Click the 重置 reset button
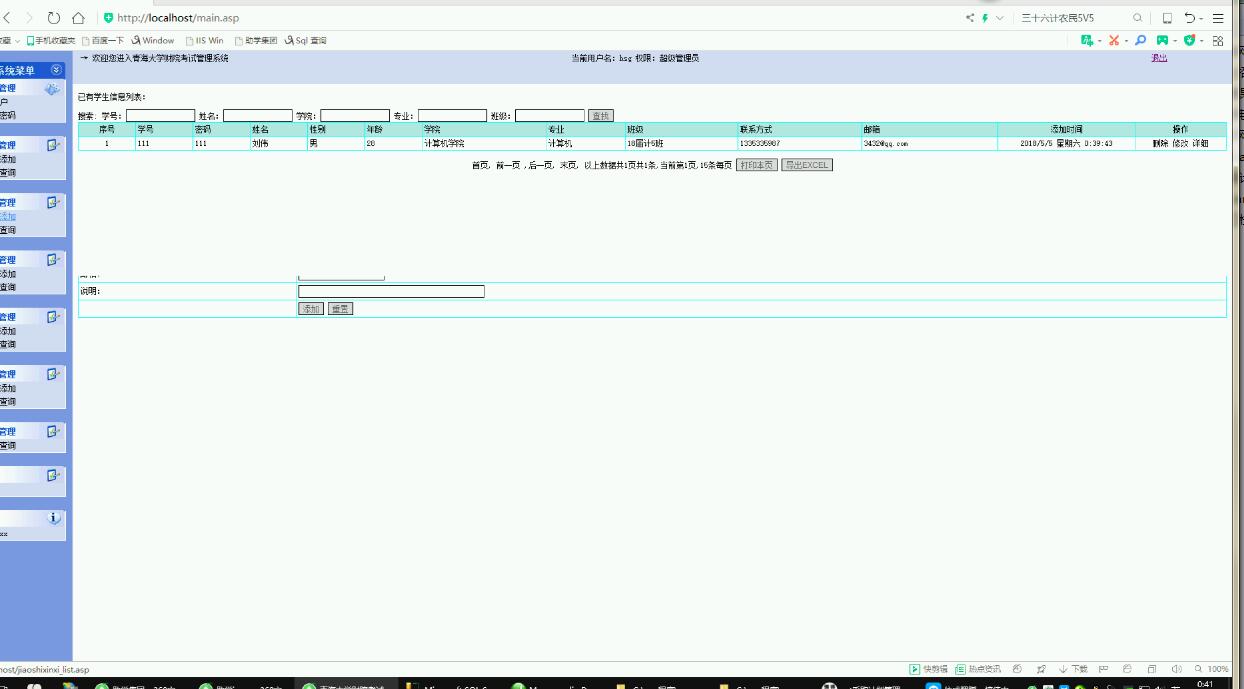1244x689 pixels. pos(340,309)
